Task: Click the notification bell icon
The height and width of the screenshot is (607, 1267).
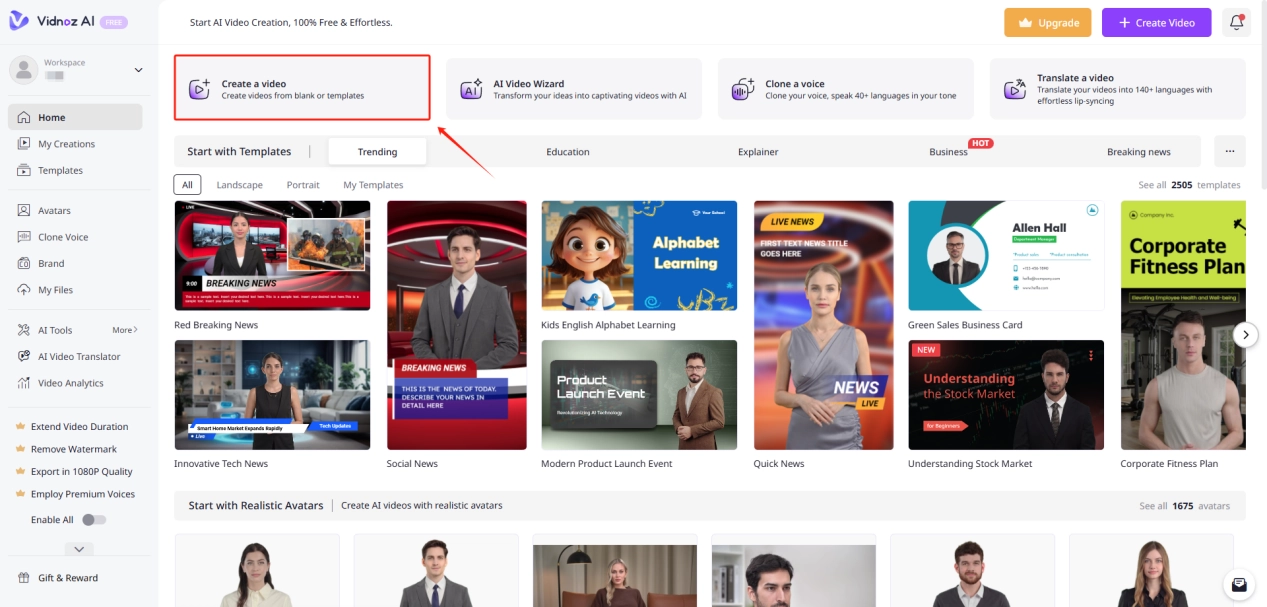Action: [x=1236, y=22]
